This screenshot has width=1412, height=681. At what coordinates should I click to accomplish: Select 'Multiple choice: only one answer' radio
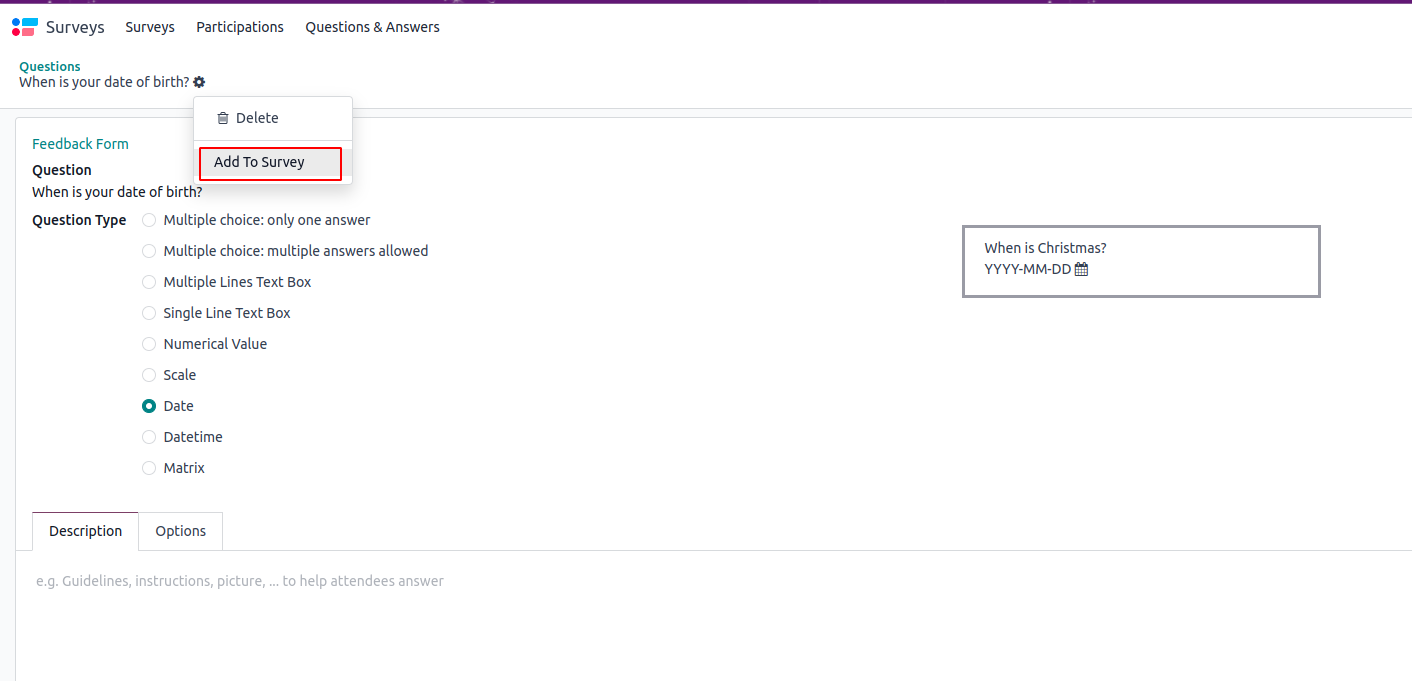click(x=149, y=220)
